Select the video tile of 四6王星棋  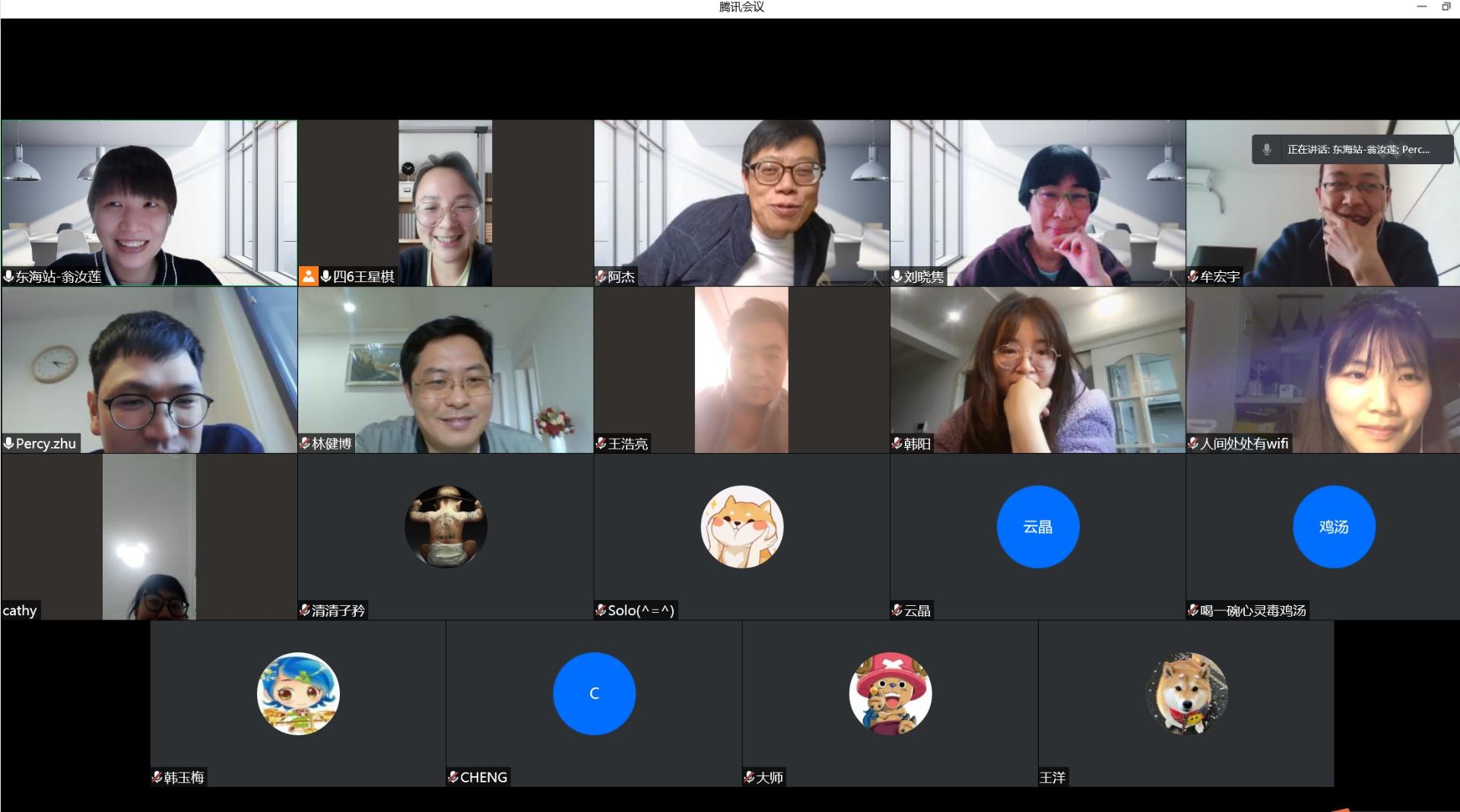click(446, 203)
